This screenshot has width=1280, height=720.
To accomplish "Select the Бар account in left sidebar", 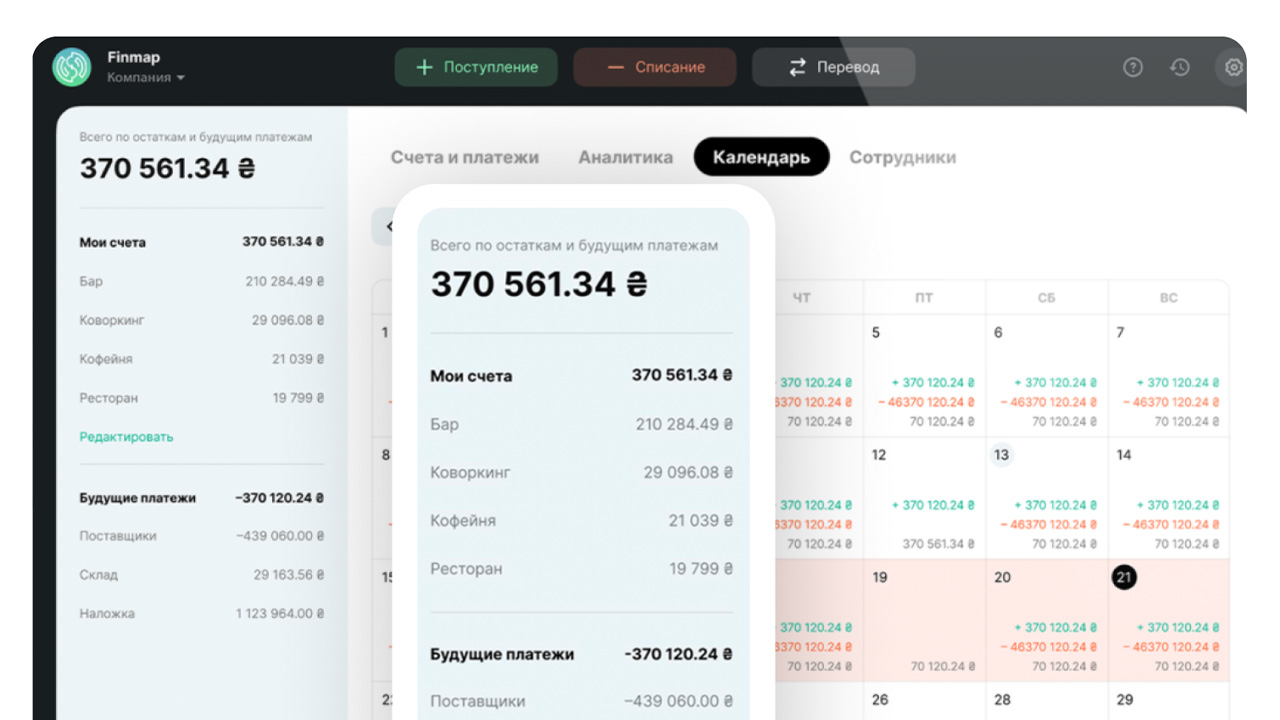I will (x=202, y=281).
